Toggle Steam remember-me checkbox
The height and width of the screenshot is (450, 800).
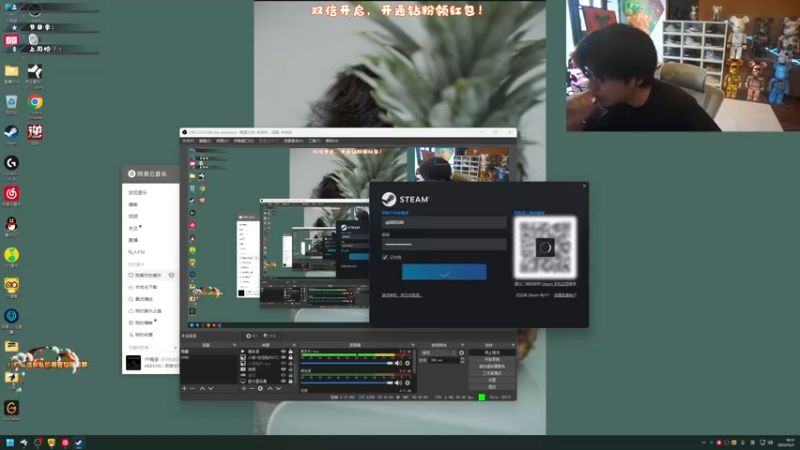click(385, 257)
